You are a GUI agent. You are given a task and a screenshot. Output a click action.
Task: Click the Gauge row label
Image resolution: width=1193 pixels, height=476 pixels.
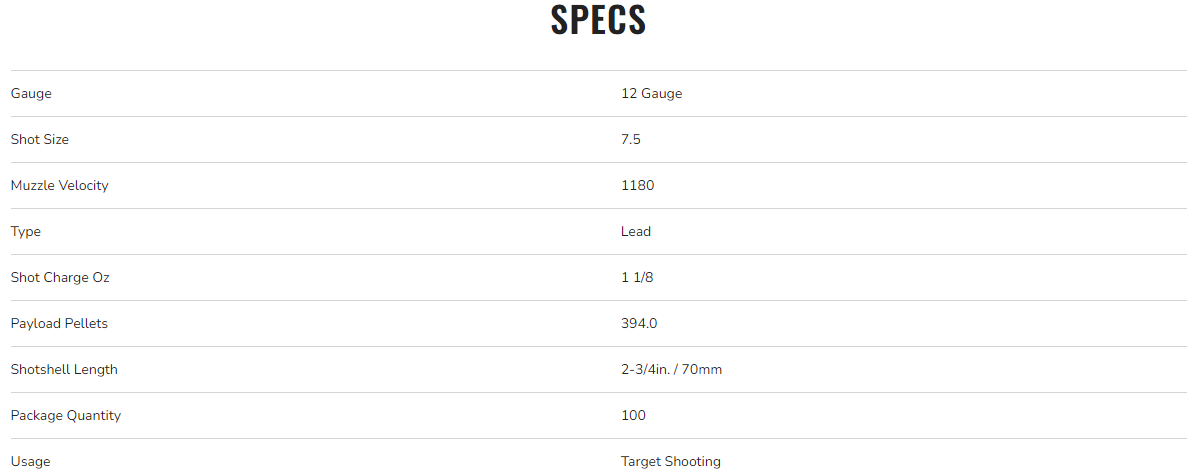31,94
